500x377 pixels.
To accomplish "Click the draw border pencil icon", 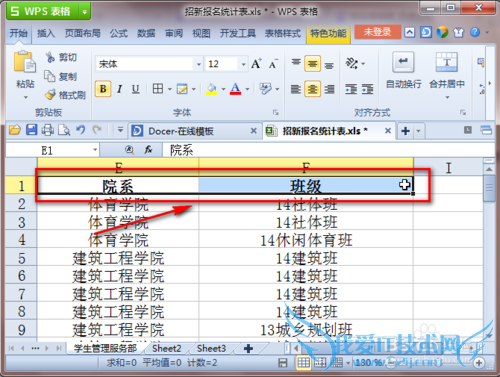I will point(182,89).
